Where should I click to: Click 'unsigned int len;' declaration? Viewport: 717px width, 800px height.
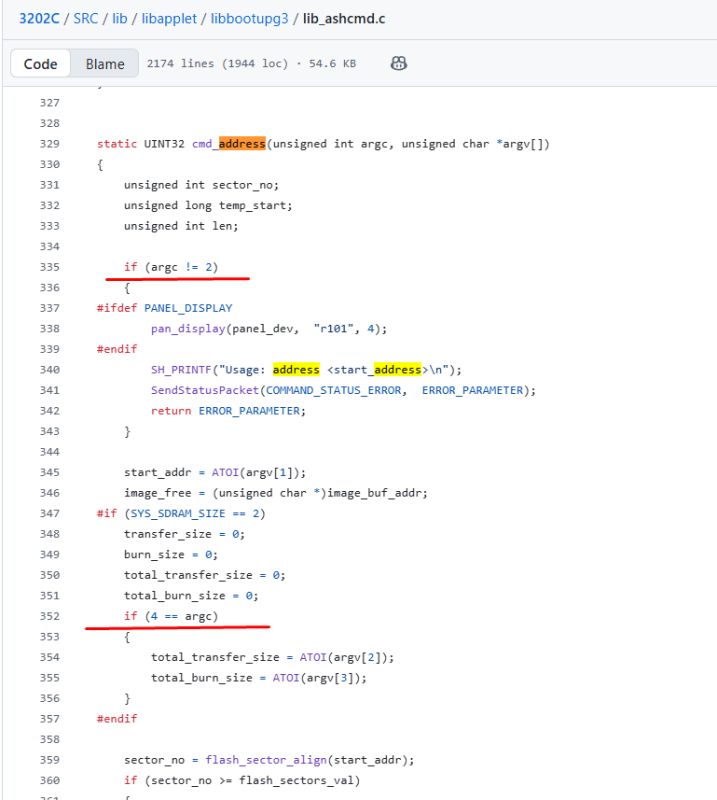click(x=181, y=226)
